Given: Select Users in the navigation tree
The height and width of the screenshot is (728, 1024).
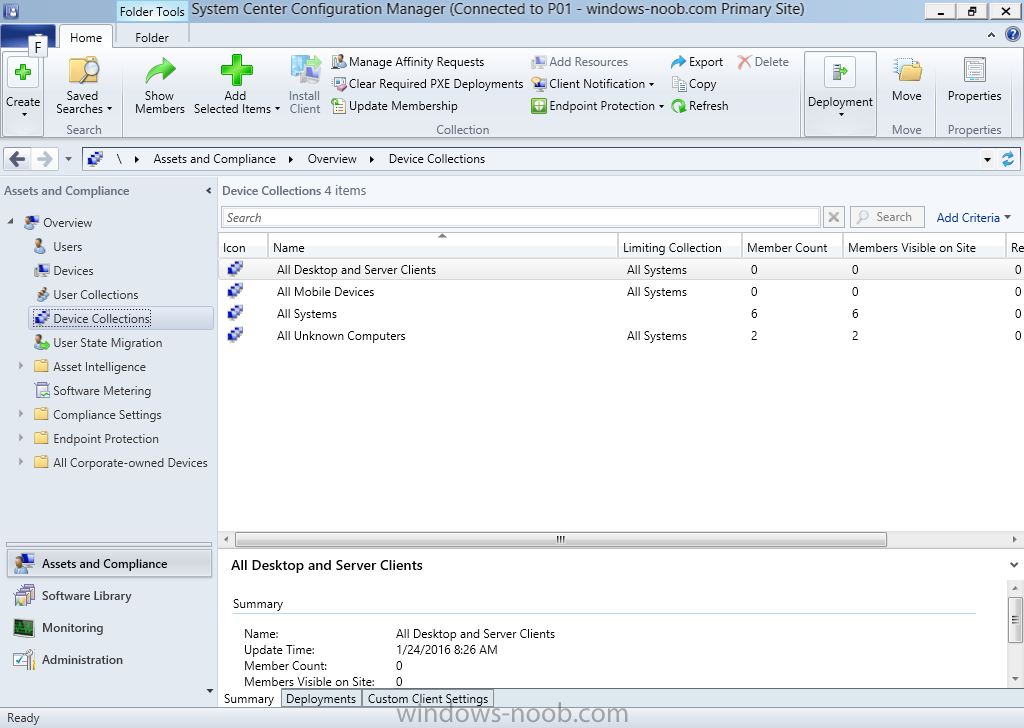Looking at the screenshot, I should click(67, 247).
